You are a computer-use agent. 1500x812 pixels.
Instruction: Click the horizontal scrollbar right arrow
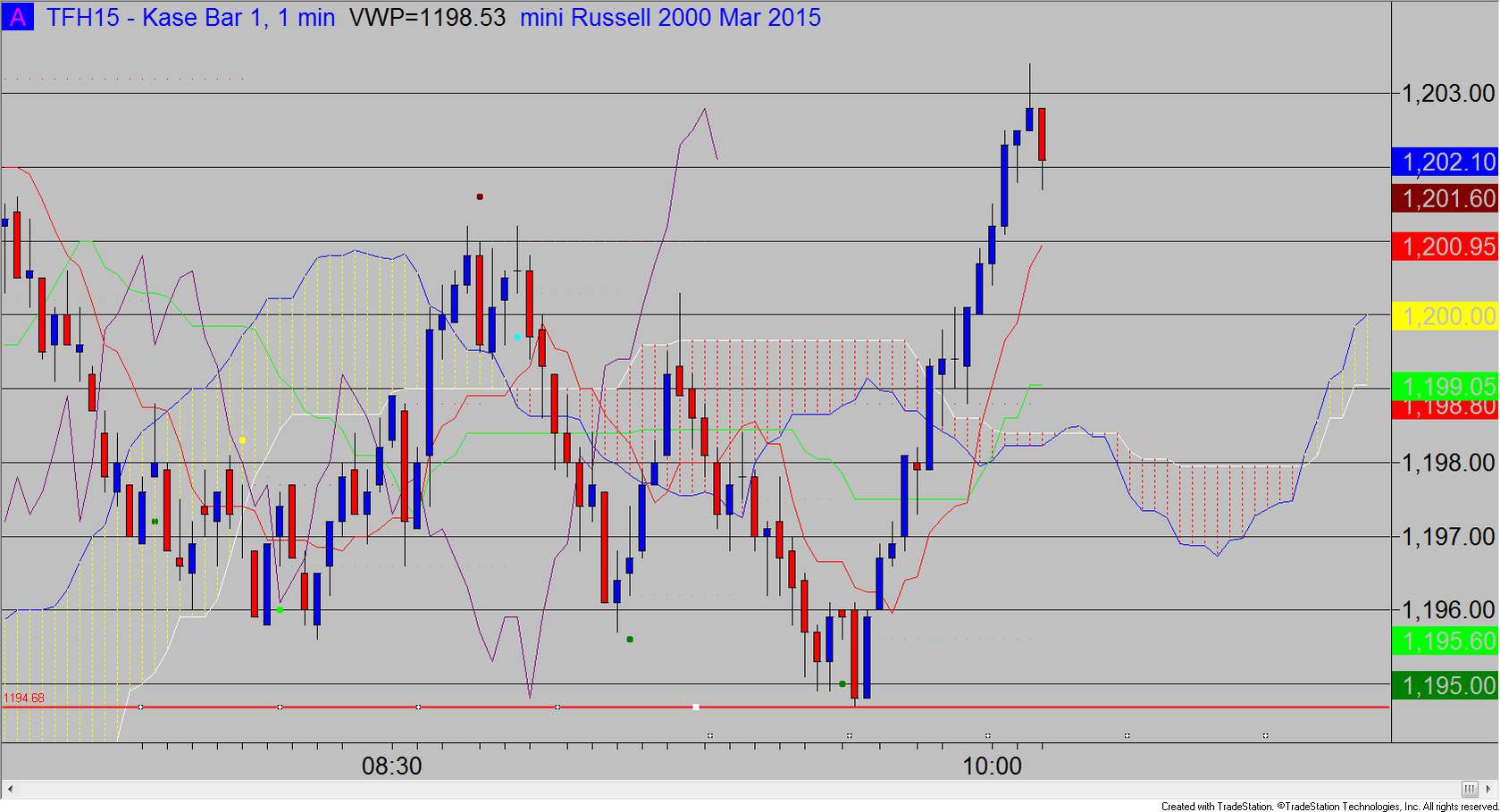(x=1490, y=789)
